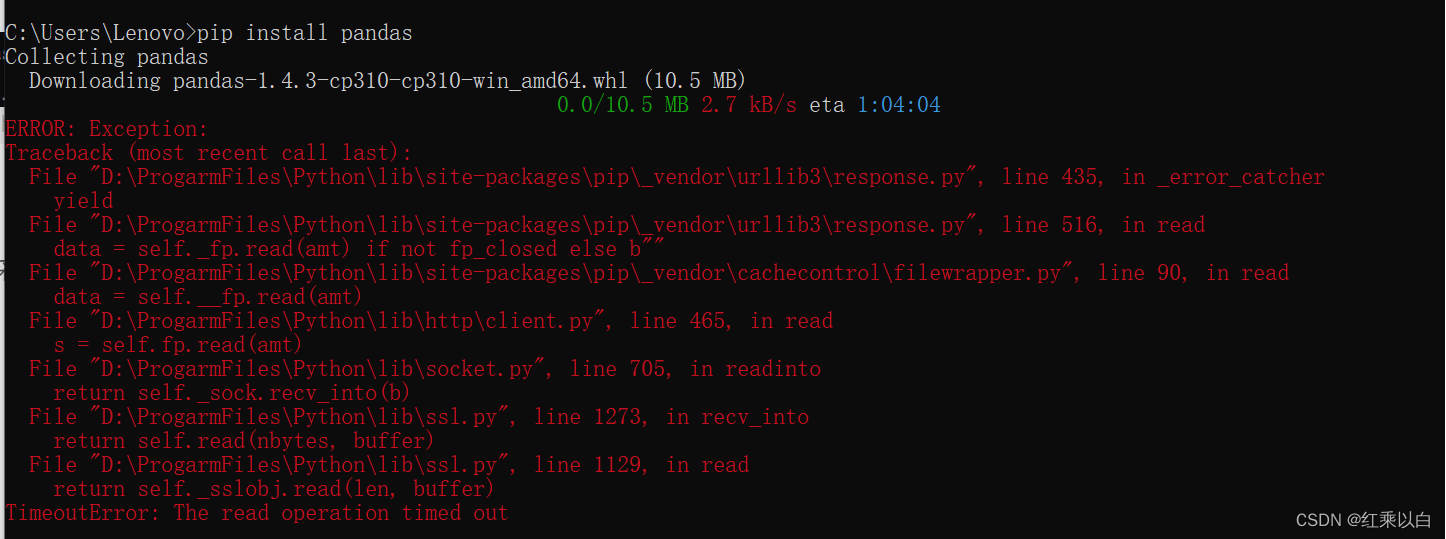This screenshot has height=539, width=1446.
Task: Click the urllib3 response.py line 435 path
Action: coord(532,177)
